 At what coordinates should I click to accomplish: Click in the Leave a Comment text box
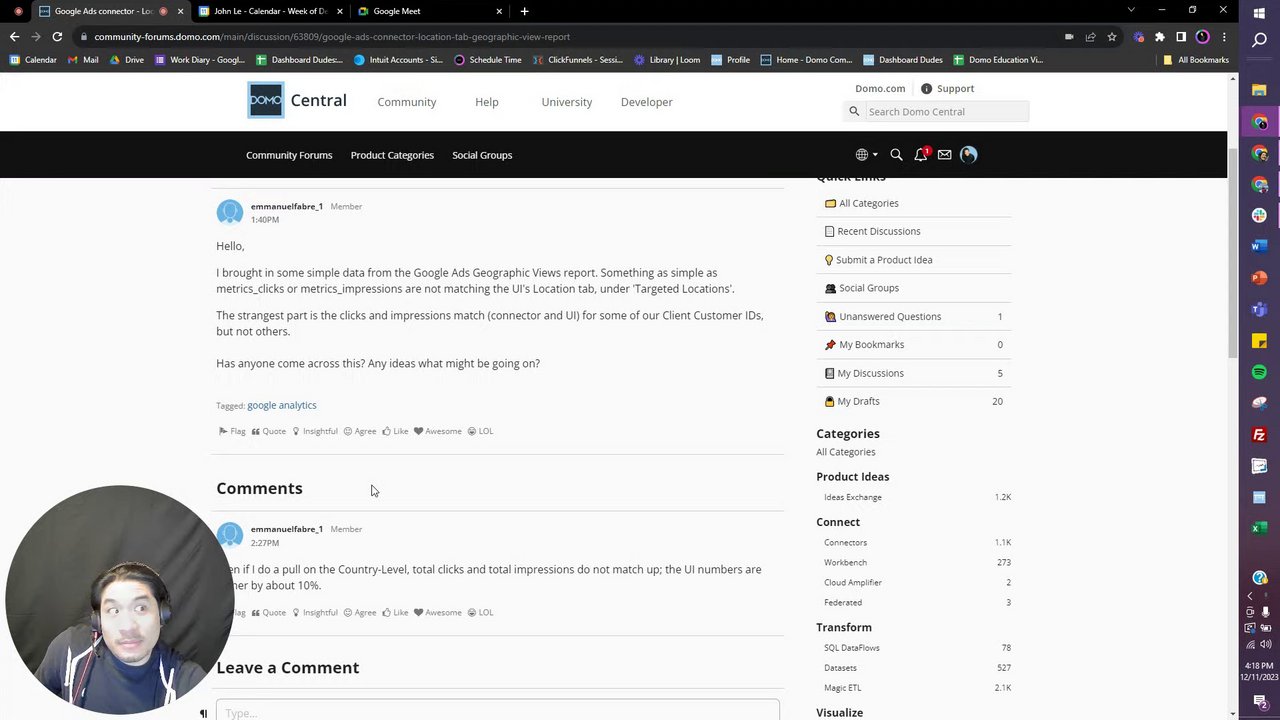[498, 711]
